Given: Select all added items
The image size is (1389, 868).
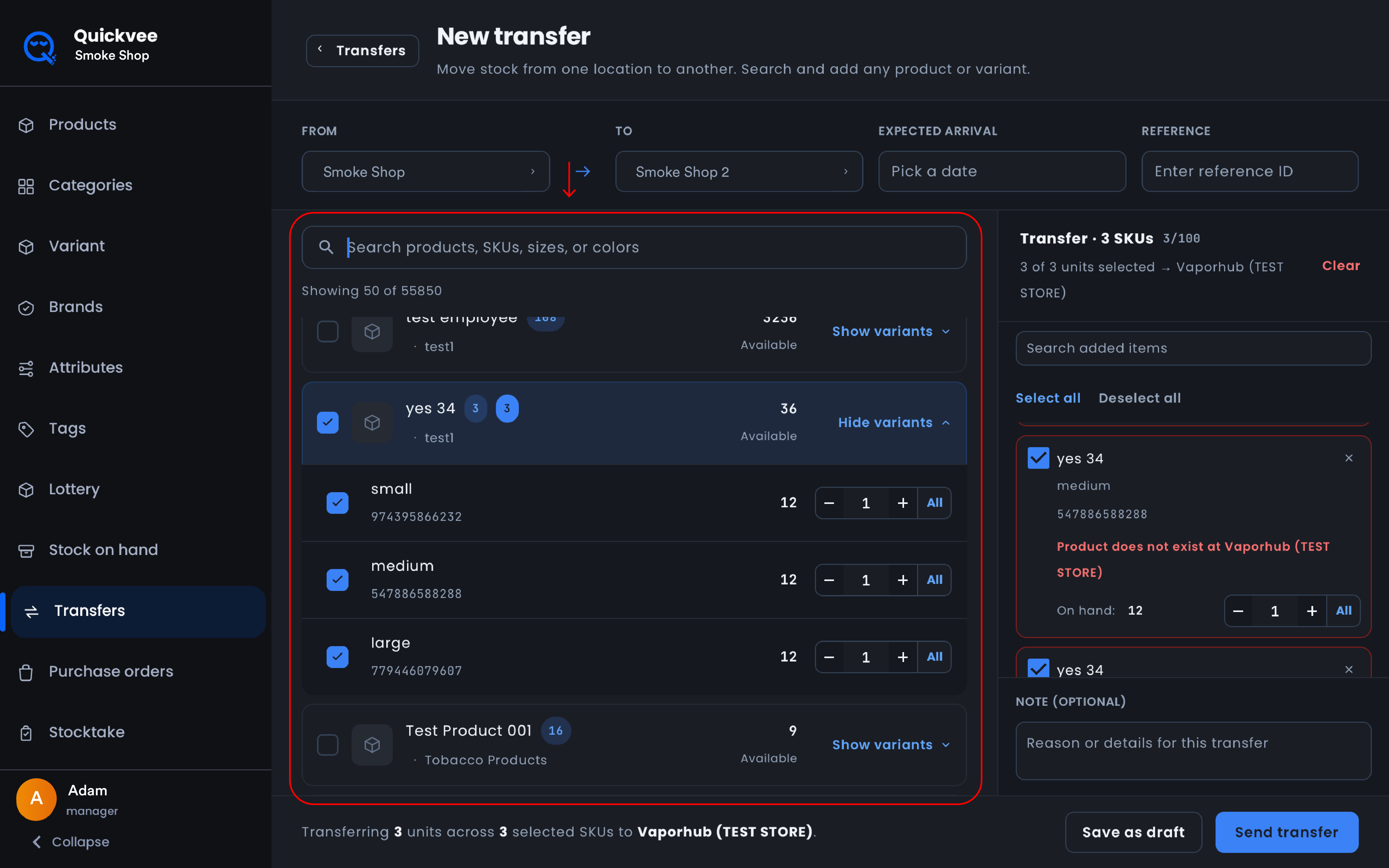Looking at the screenshot, I should (x=1048, y=398).
